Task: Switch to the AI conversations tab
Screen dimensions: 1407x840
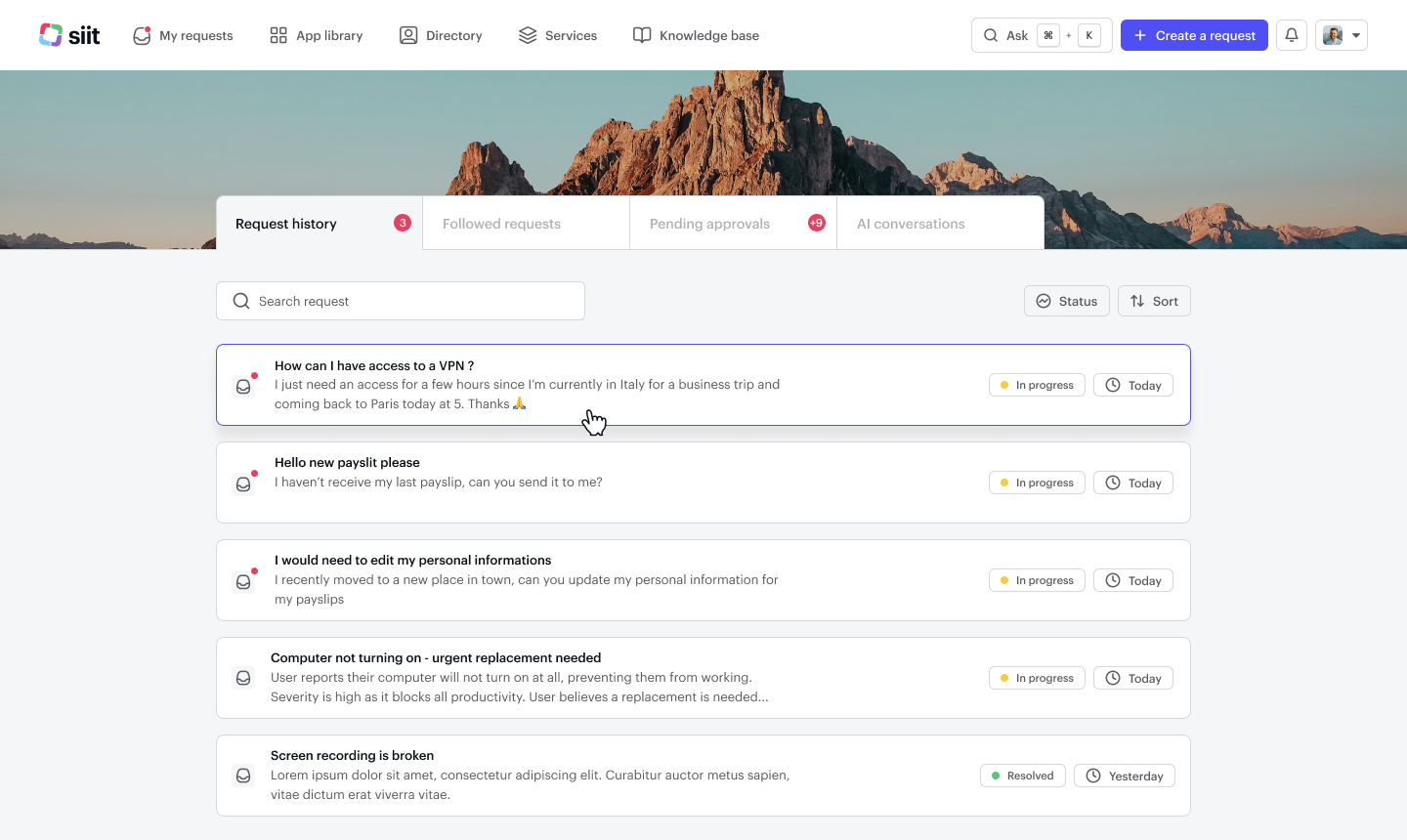Action: 911,224
